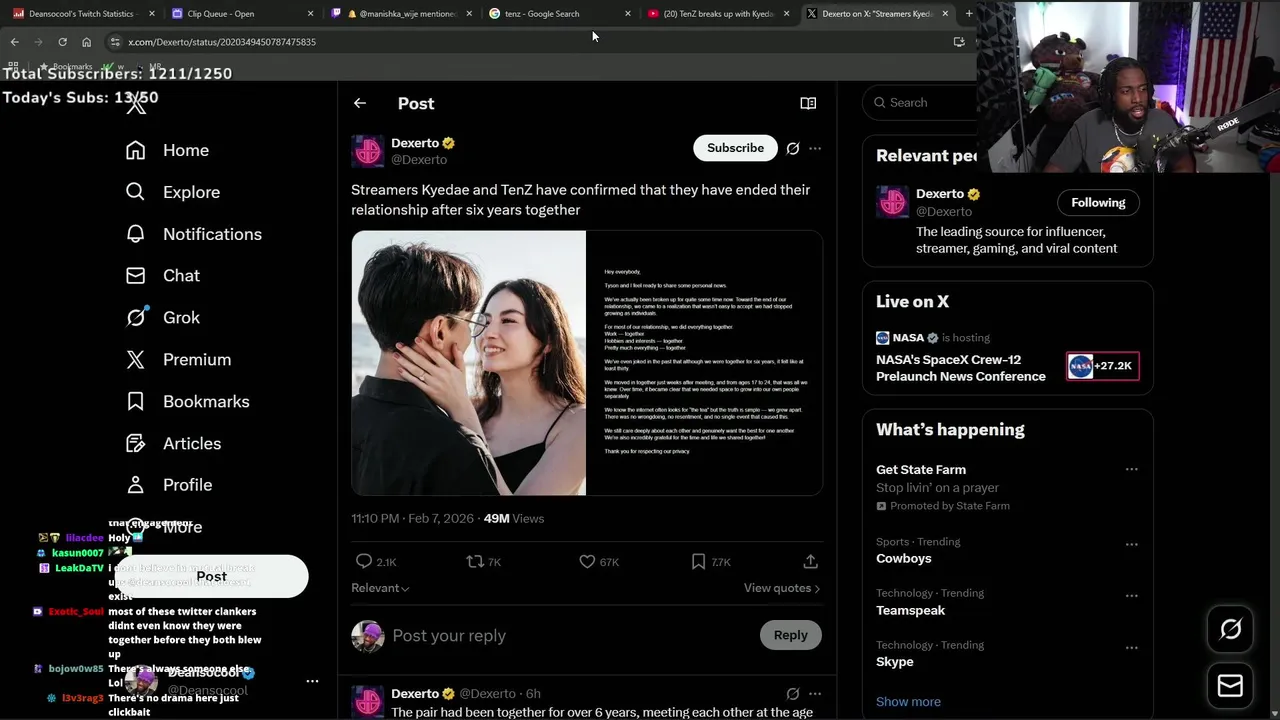
Task: Click the Teamspeak trending topic
Action: (910, 610)
